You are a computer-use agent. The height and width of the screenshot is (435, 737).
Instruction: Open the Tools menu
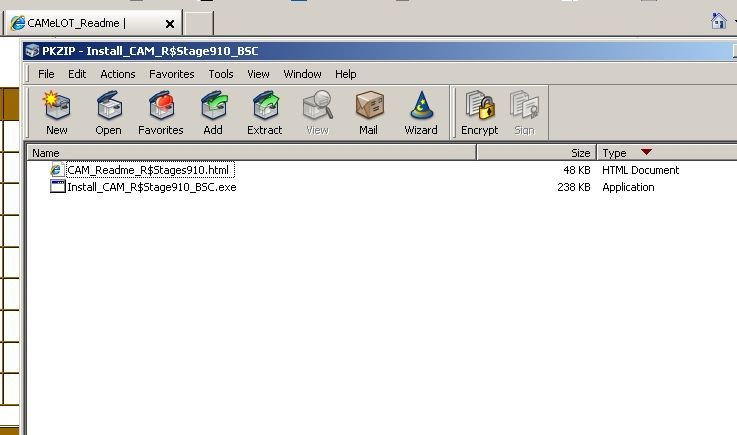click(x=221, y=74)
